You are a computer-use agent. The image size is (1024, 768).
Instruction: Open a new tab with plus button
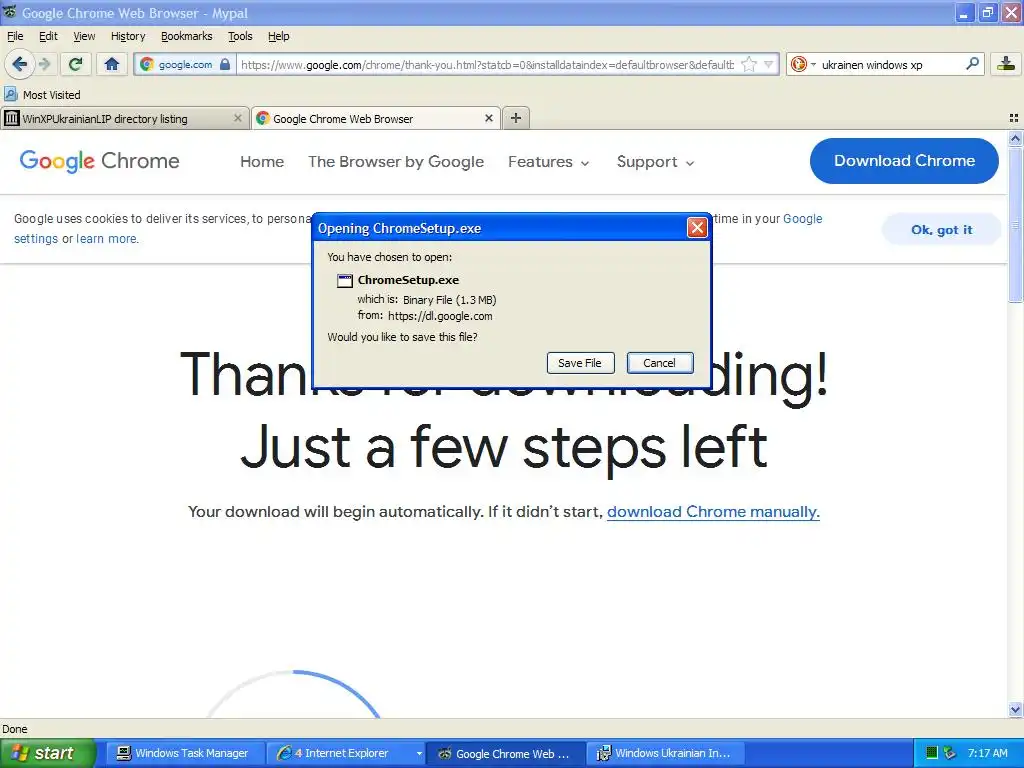[516, 118]
